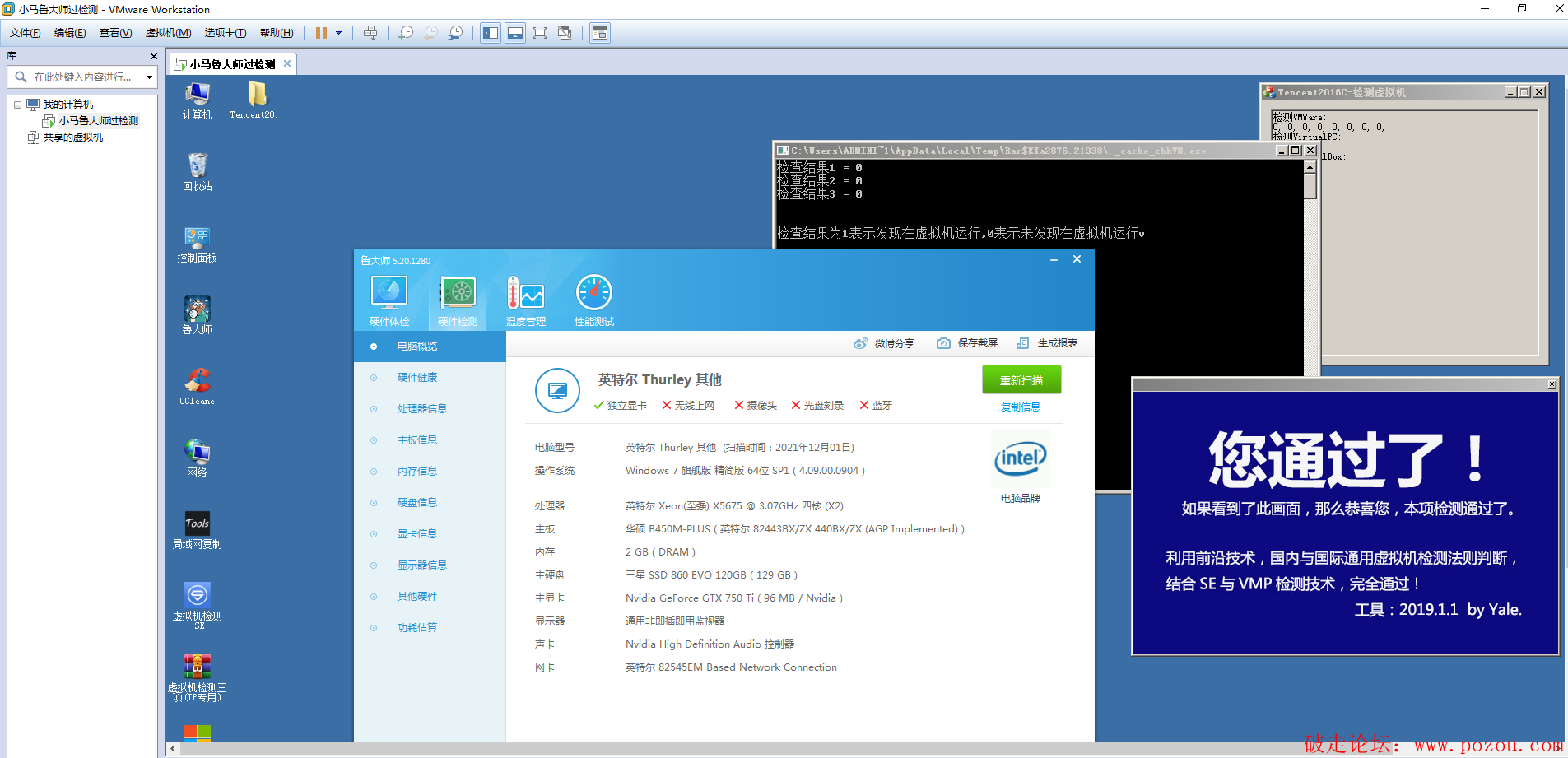The width and height of the screenshot is (1568, 758).
Task: Expand the library search dropdown arrow
Action: tap(149, 77)
